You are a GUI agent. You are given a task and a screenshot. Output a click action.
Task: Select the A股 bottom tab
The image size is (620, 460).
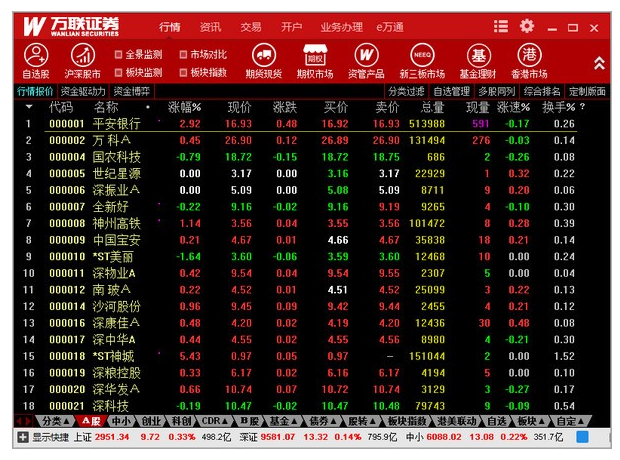pos(91,421)
